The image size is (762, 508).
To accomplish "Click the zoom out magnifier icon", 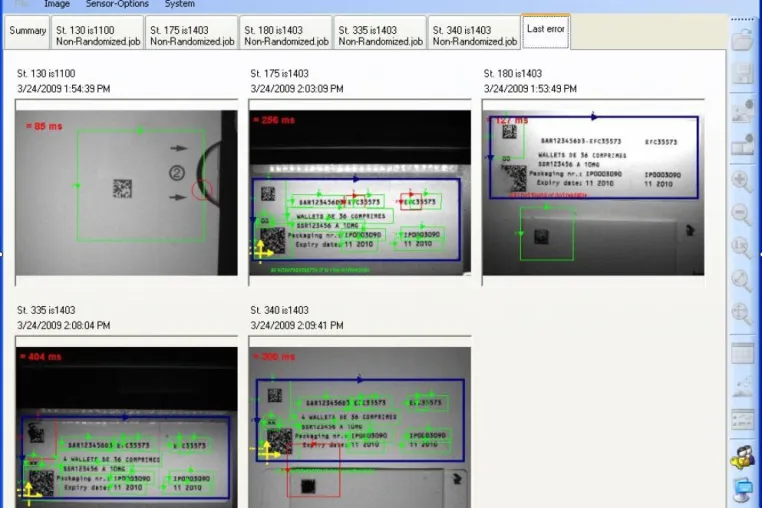I will click(741, 214).
